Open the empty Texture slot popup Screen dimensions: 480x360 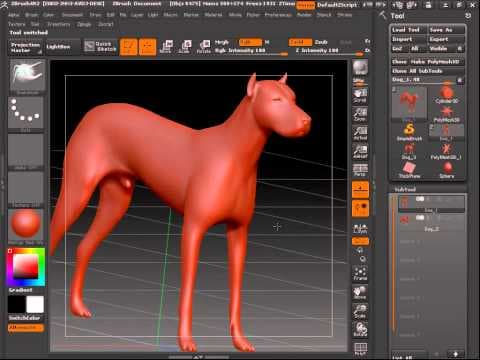26,189
